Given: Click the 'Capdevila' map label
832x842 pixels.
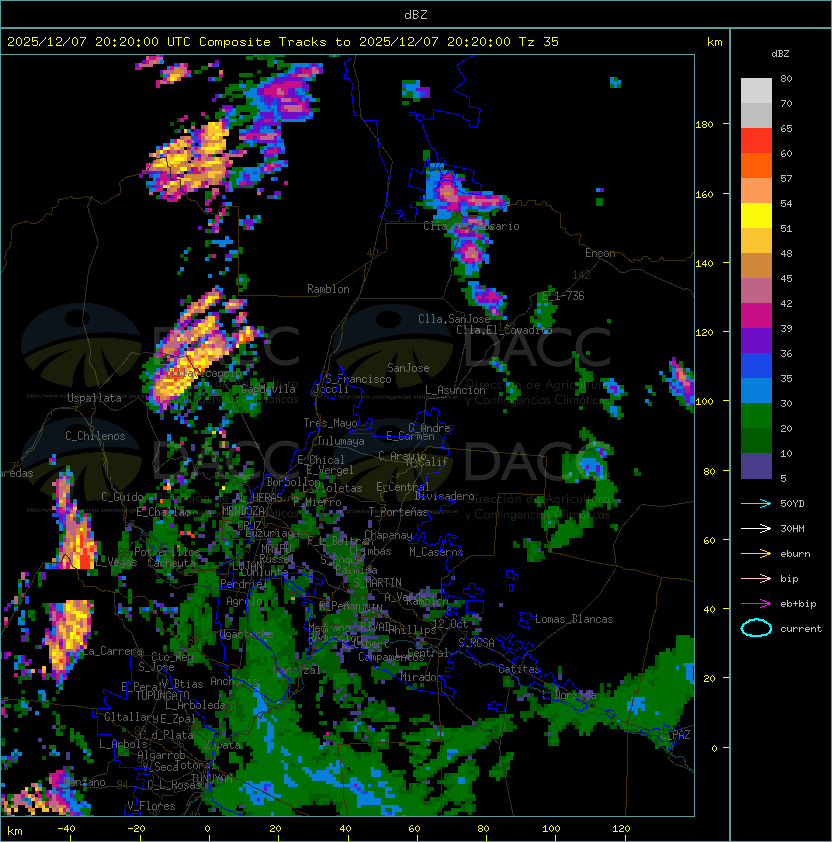Looking at the screenshot, I should (269, 389).
